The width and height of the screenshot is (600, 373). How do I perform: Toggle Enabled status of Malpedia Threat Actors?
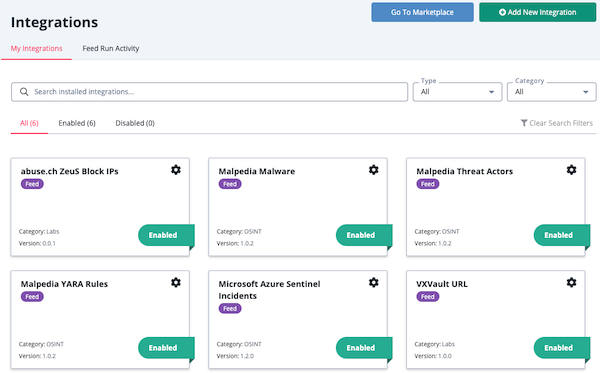click(x=562, y=235)
